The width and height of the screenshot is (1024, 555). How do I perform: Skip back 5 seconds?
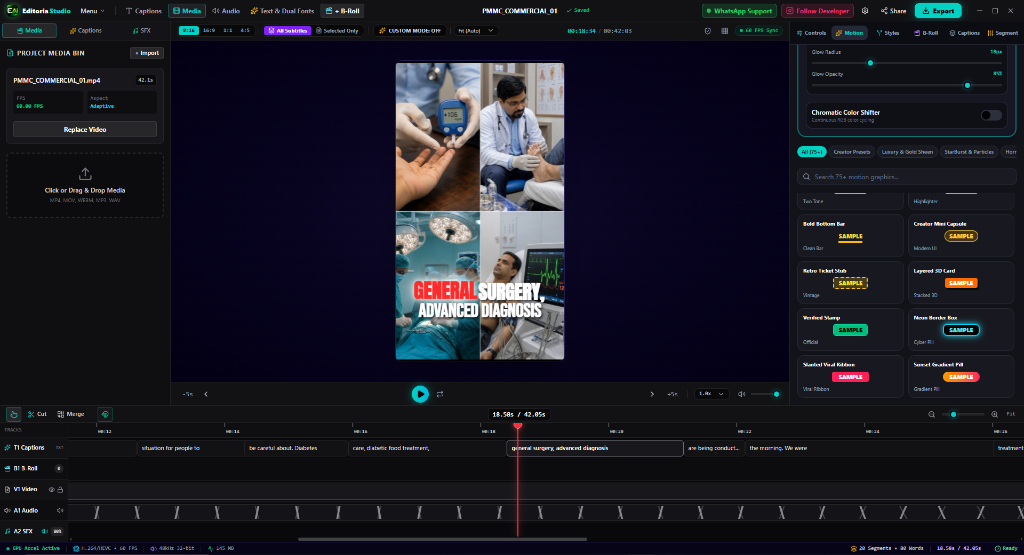pos(188,394)
